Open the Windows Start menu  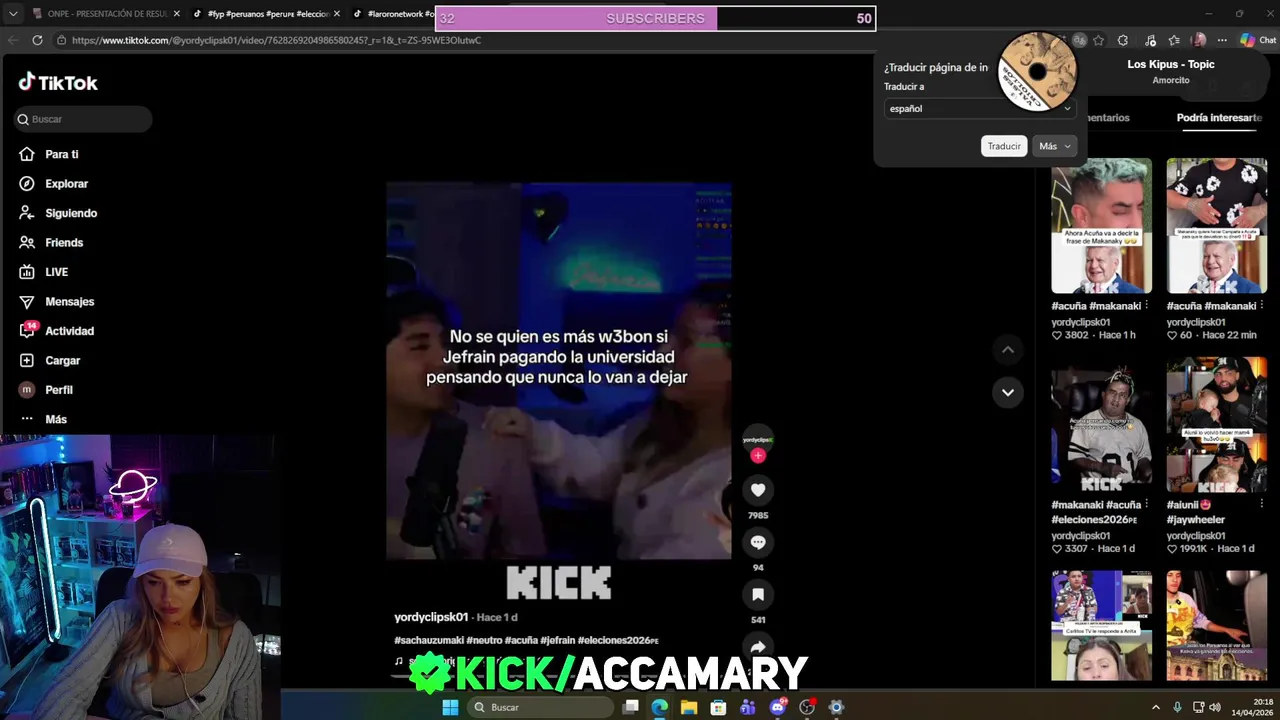pyautogui.click(x=450, y=707)
